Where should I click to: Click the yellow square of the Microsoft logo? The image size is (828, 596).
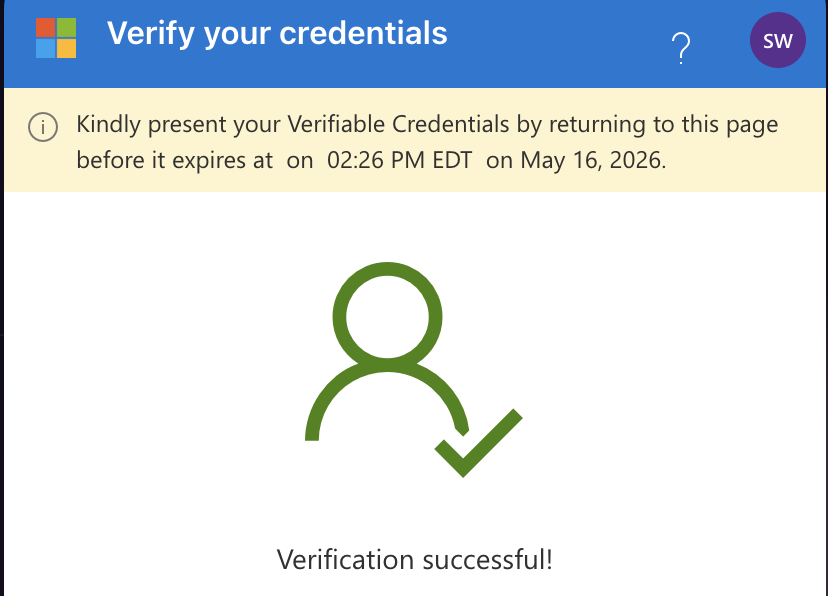(x=67, y=49)
